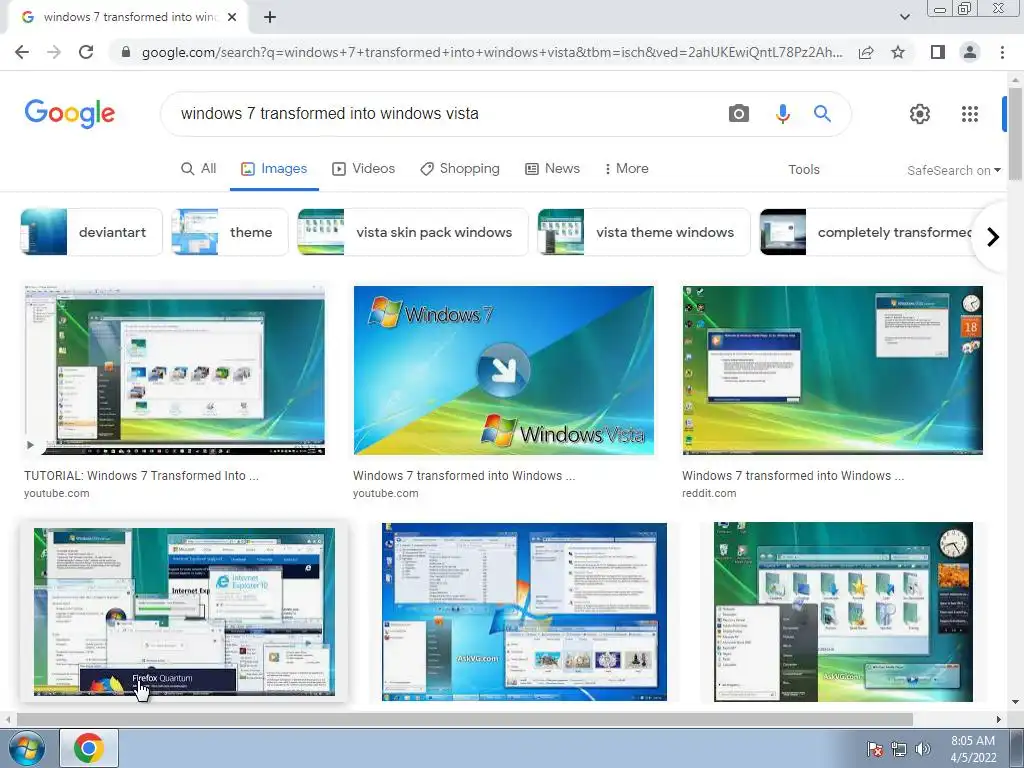The width and height of the screenshot is (1024, 768).
Task: Switch to the Videos tab
Action: 364,168
